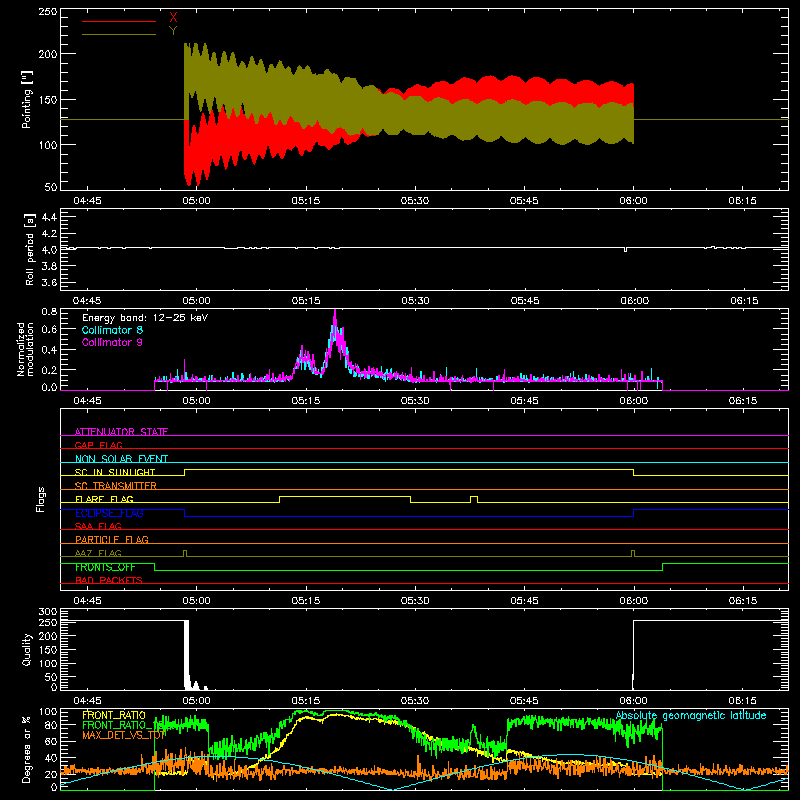This screenshot has height=800, width=800.
Task: Click the Quality axis title
Action: tap(27, 649)
